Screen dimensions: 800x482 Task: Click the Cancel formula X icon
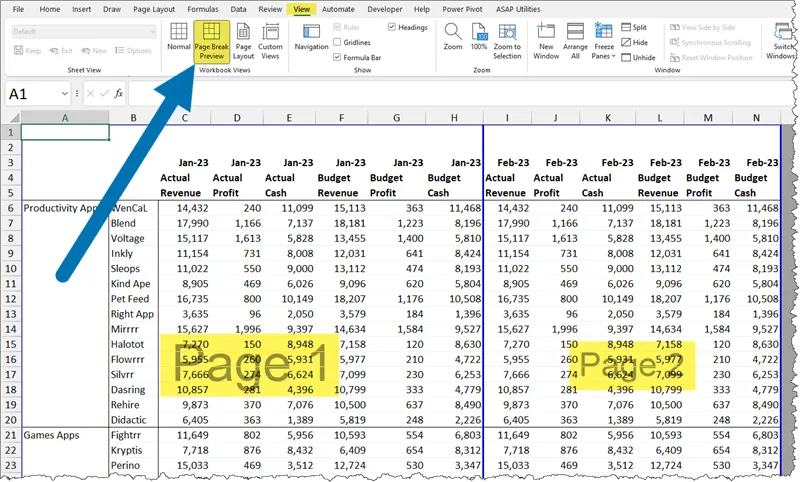(90, 93)
